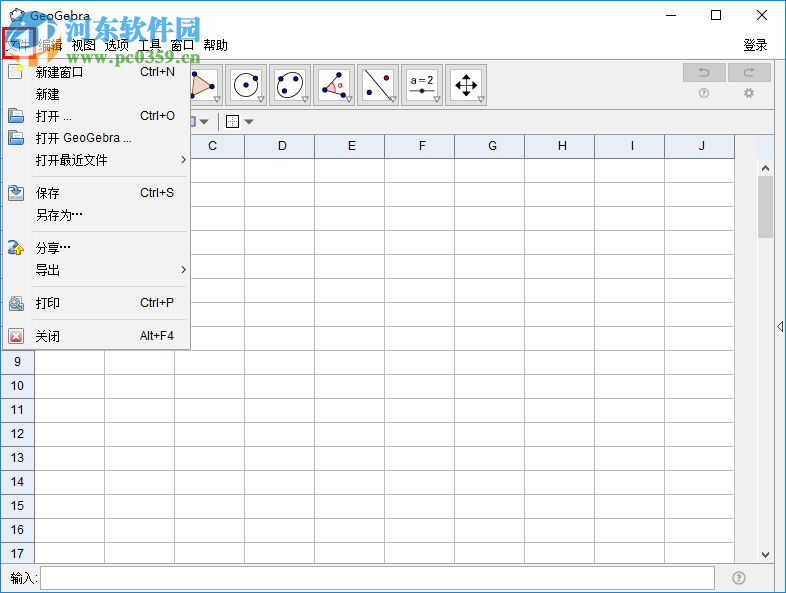The height and width of the screenshot is (593, 786).
Task: Click the cell borders style icon
Action: 233,121
